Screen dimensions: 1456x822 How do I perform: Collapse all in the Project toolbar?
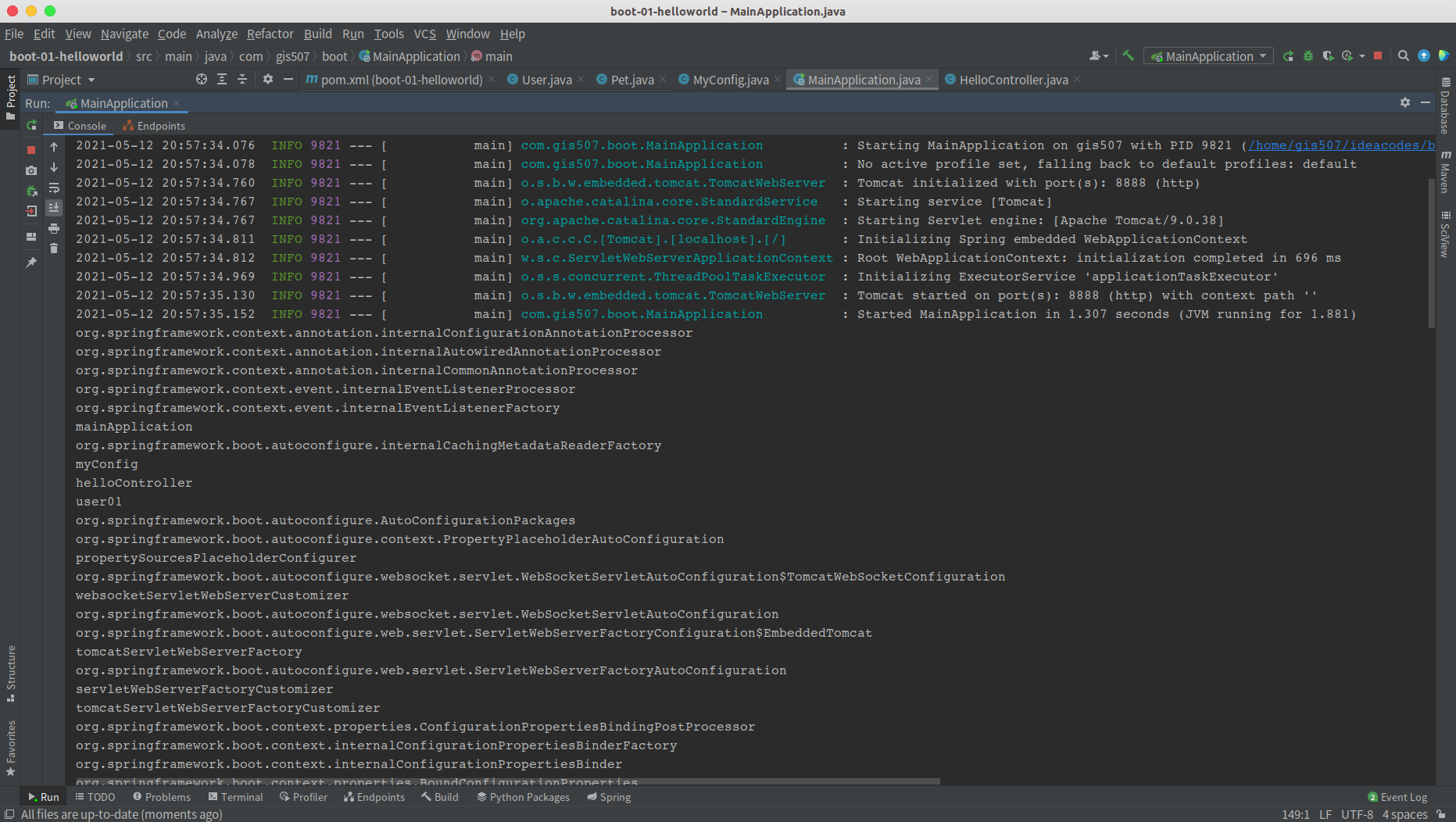[242, 79]
